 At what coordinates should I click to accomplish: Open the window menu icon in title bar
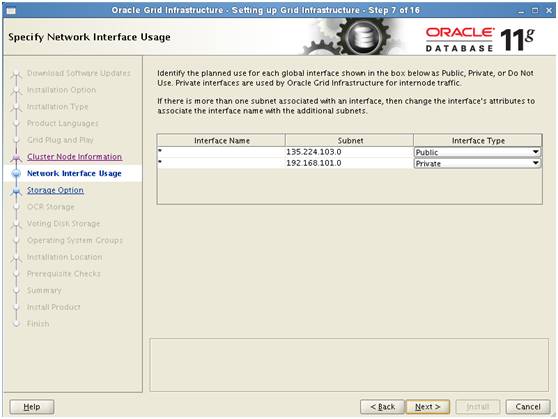tap(11, 11)
